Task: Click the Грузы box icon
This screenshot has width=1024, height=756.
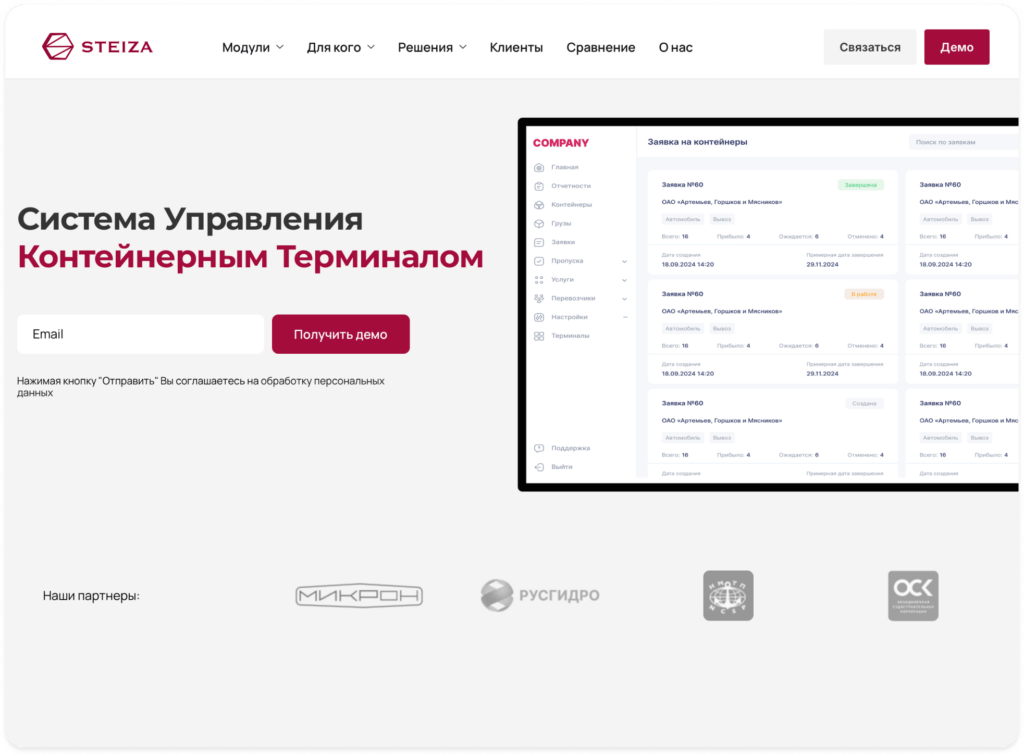Action: (x=539, y=224)
